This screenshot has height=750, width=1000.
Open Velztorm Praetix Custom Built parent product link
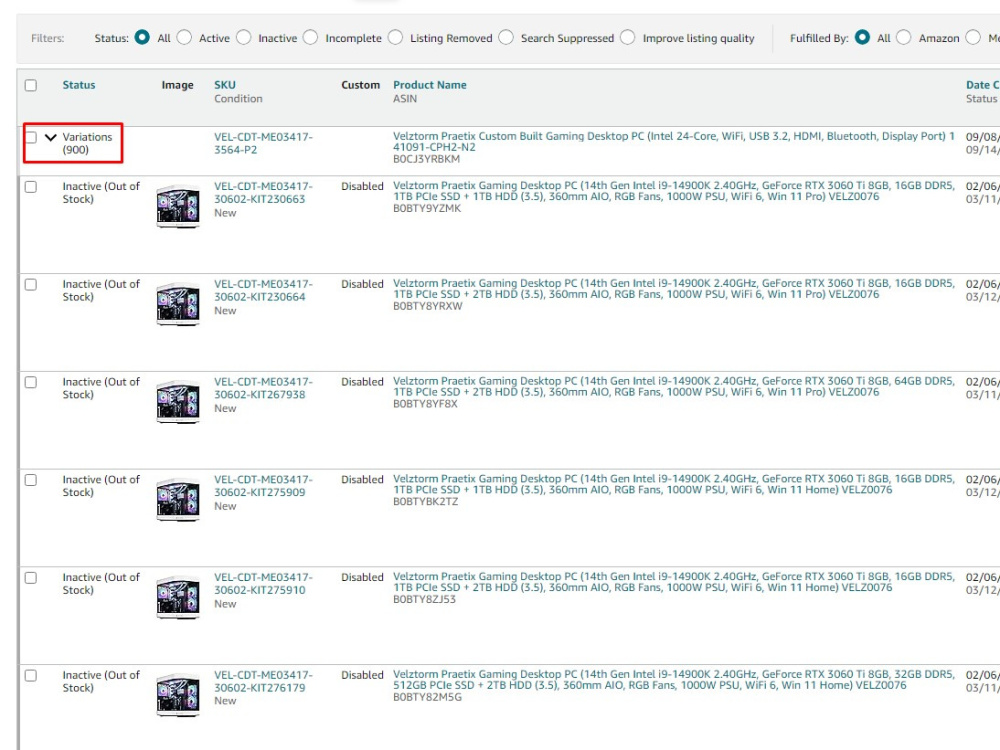pyautogui.click(x=673, y=142)
